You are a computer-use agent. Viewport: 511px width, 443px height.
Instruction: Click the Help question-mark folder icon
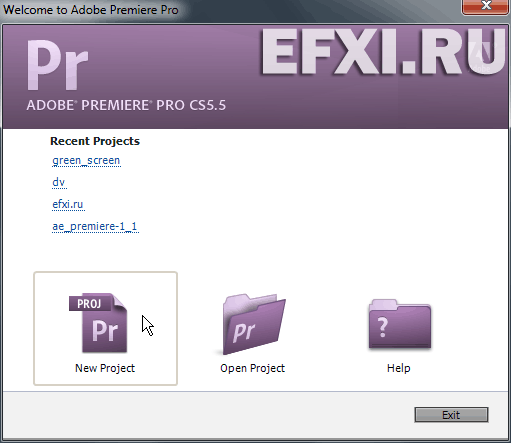coord(400,324)
